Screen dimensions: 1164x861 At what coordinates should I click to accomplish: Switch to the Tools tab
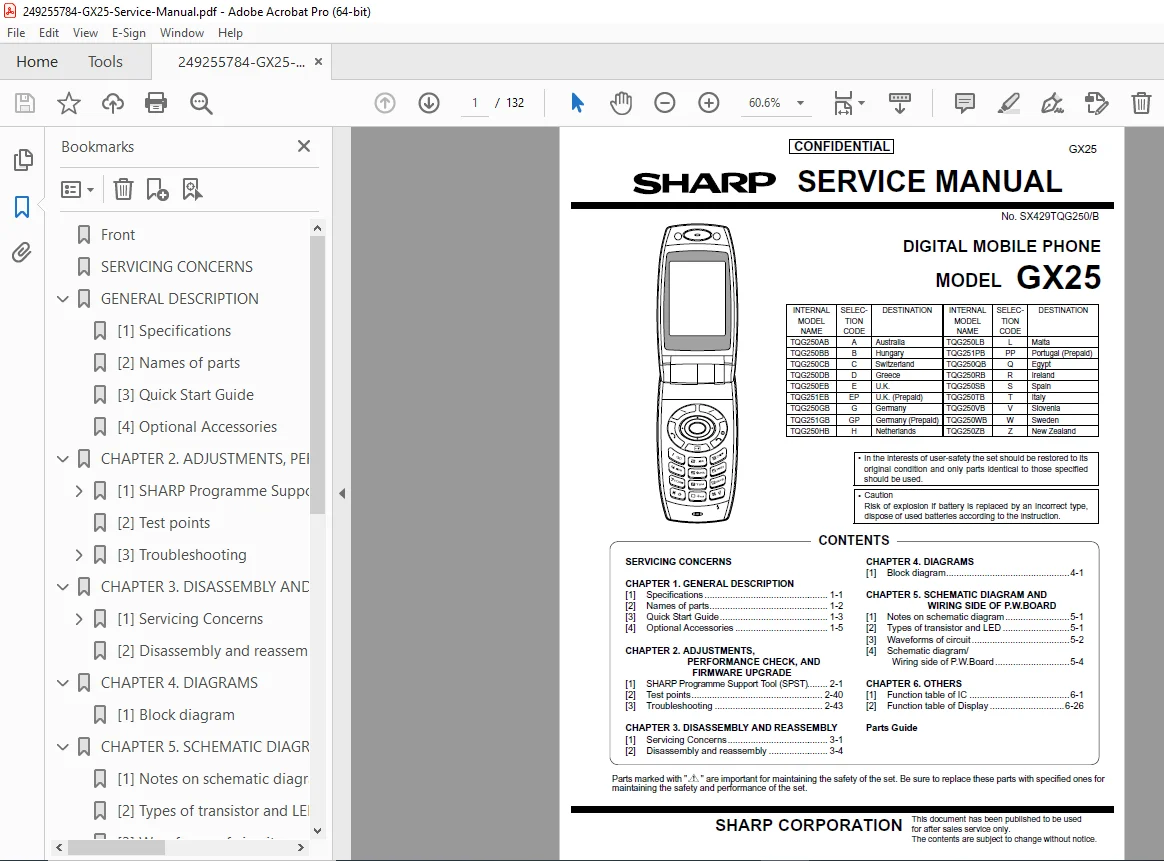(x=105, y=62)
